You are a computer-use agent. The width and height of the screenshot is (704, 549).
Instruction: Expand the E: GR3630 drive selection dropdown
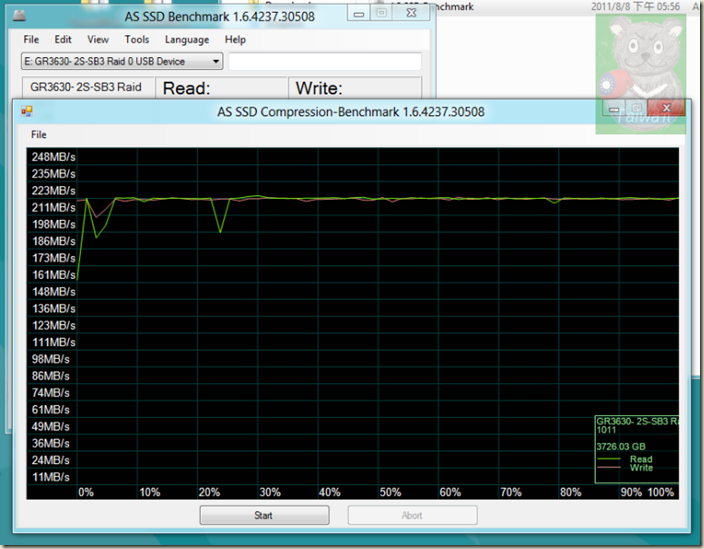pos(122,61)
